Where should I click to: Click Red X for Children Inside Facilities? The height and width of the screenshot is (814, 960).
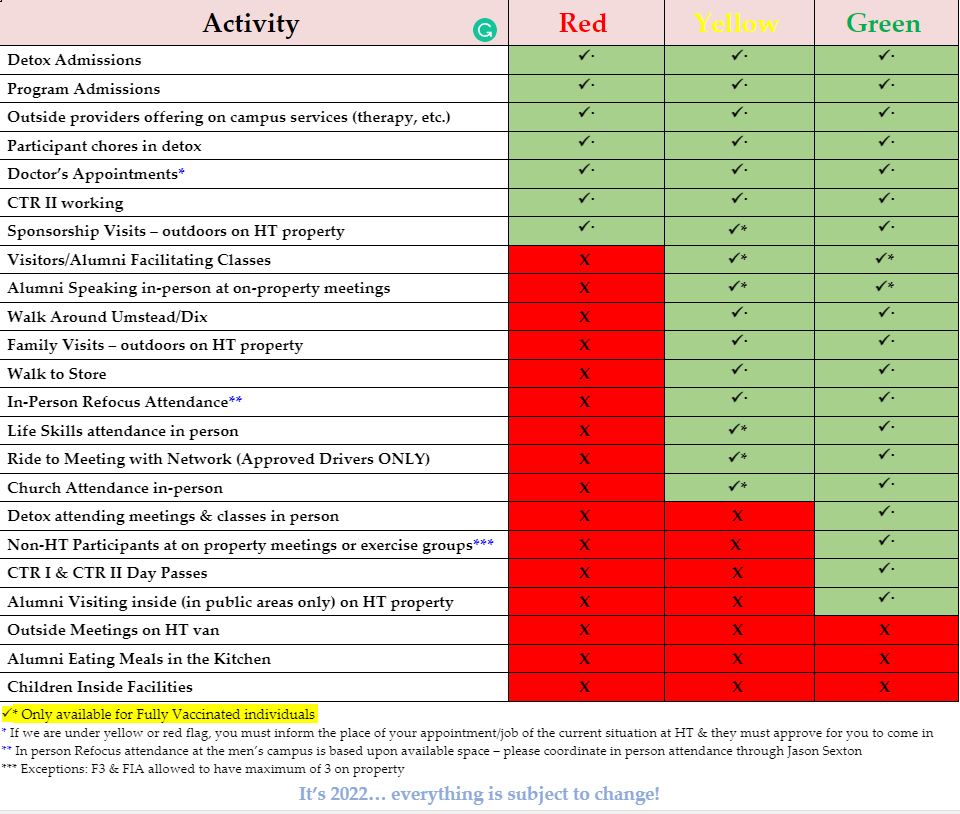585,687
